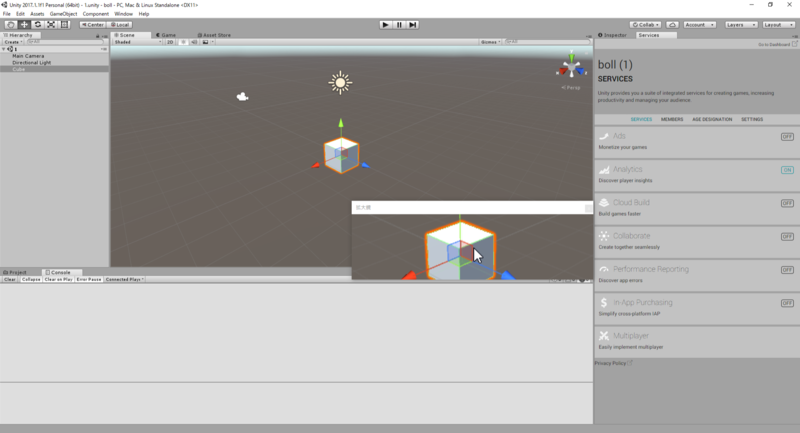Clear the Console log
The height and width of the screenshot is (433, 800).
point(10,279)
